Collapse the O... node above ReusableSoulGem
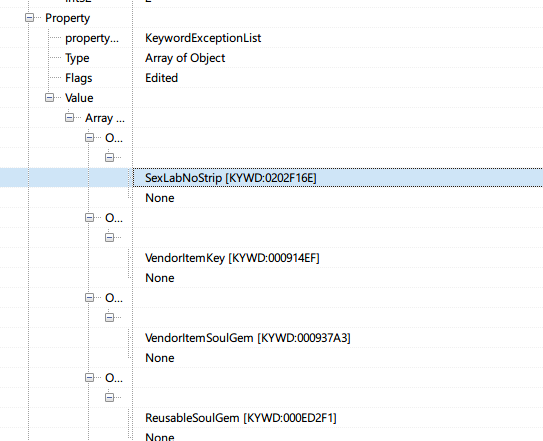Viewport: 543px width, 441px height. click(x=89, y=378)
